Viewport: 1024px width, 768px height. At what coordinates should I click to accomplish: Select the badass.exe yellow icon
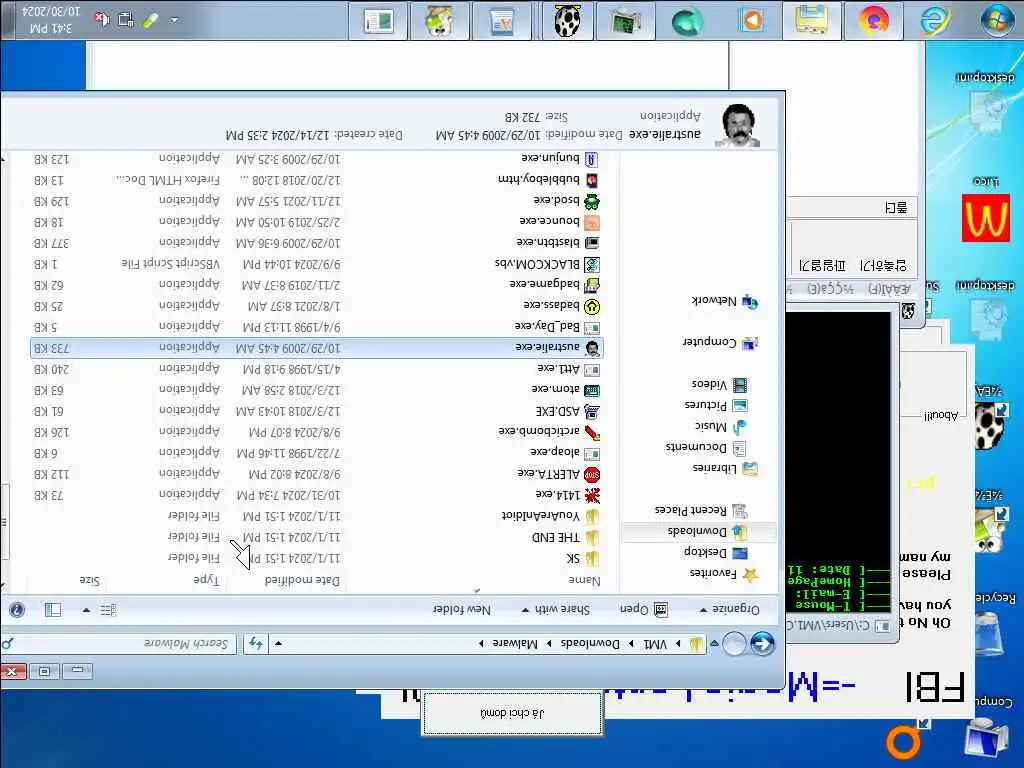tap(592, 306)
